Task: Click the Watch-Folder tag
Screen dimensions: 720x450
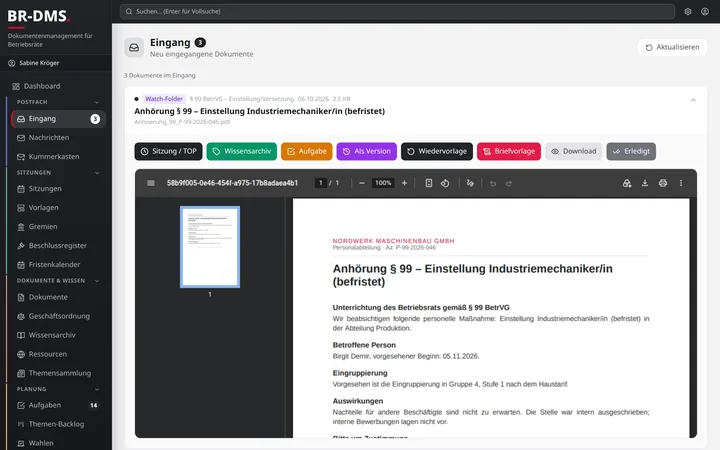Action: click(x=164, y=99)
